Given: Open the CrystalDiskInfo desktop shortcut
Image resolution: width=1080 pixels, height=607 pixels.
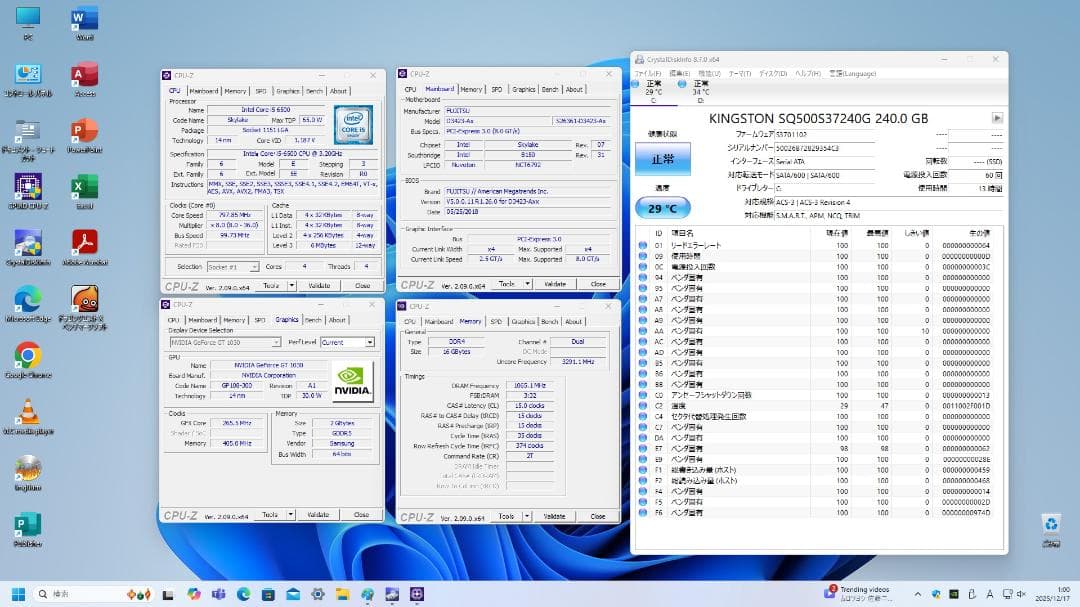Looking at the screenshot, I should (x=28, y=240).
